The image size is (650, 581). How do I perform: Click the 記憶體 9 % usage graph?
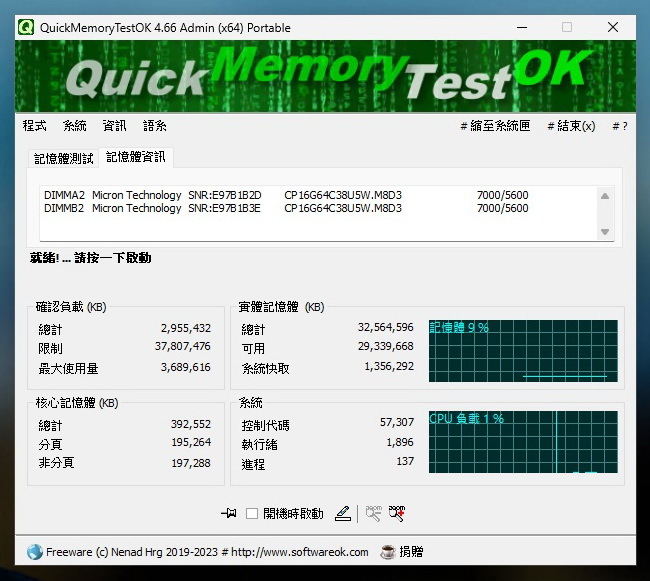(x=523, y=351)
